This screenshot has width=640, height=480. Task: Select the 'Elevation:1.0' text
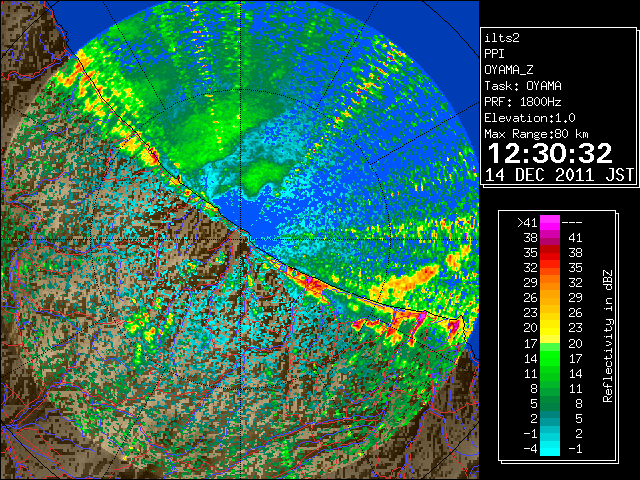click(530, 118)
